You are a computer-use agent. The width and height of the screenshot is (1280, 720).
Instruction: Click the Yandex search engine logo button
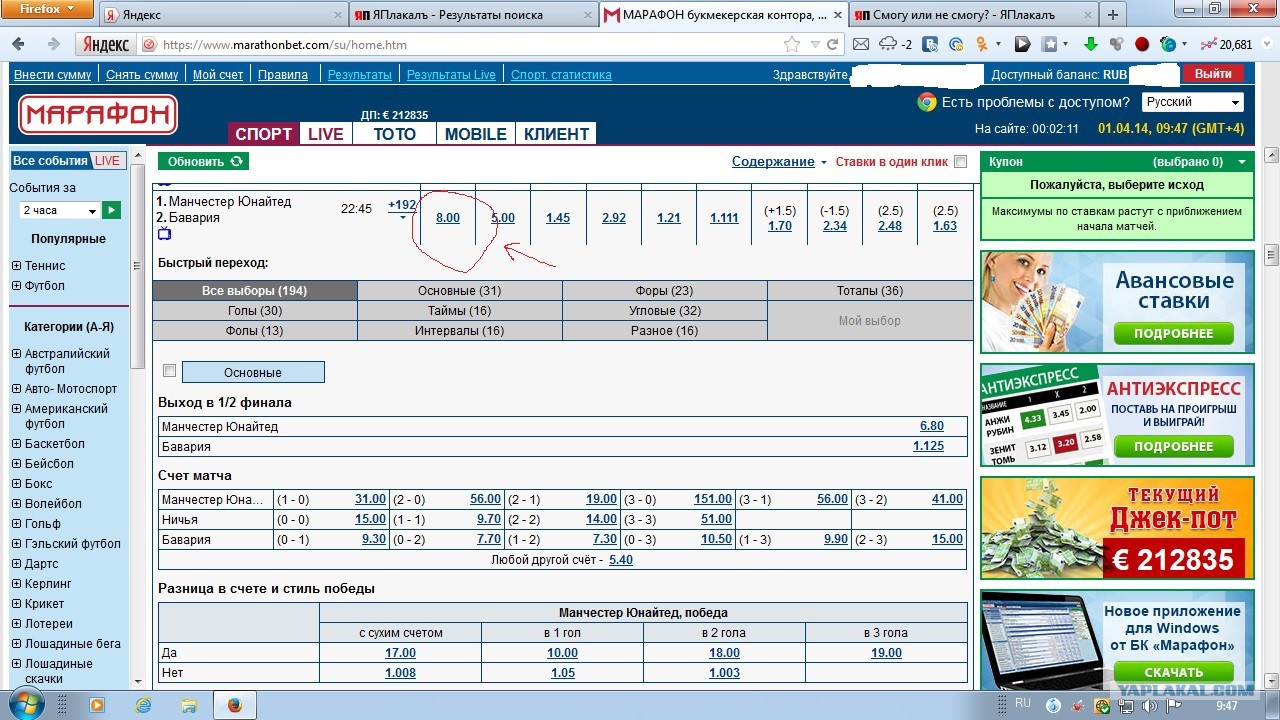(106, 45)
